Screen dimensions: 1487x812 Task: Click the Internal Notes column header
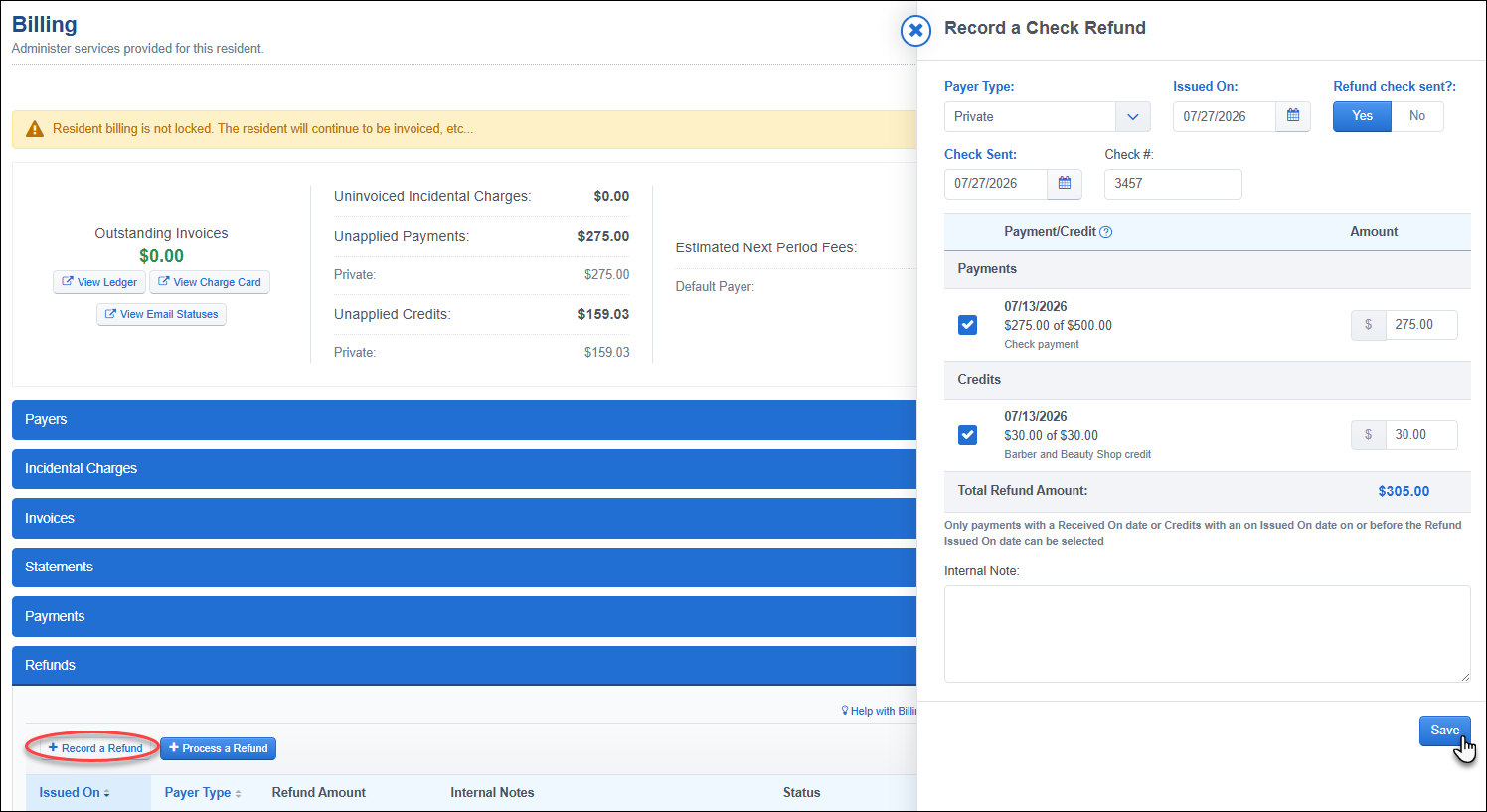coord(492,792)
